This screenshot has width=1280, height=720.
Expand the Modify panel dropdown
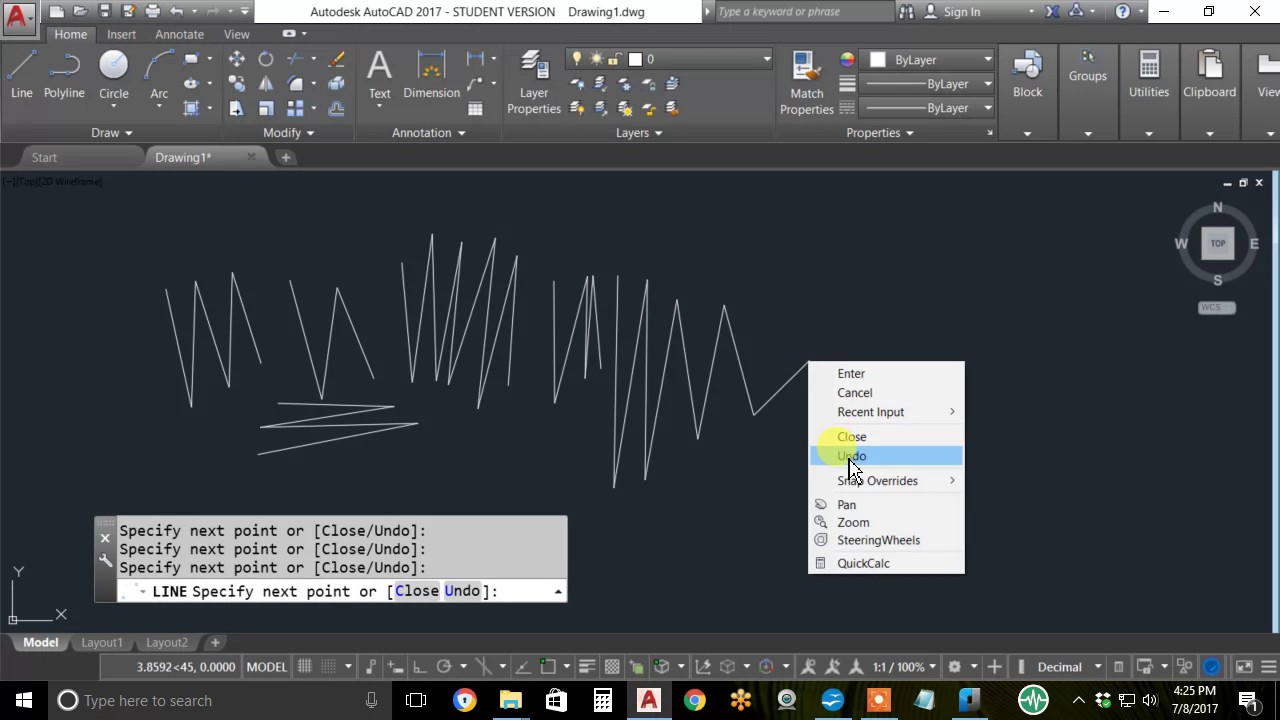pyautogui.click(x=289, y=133)
